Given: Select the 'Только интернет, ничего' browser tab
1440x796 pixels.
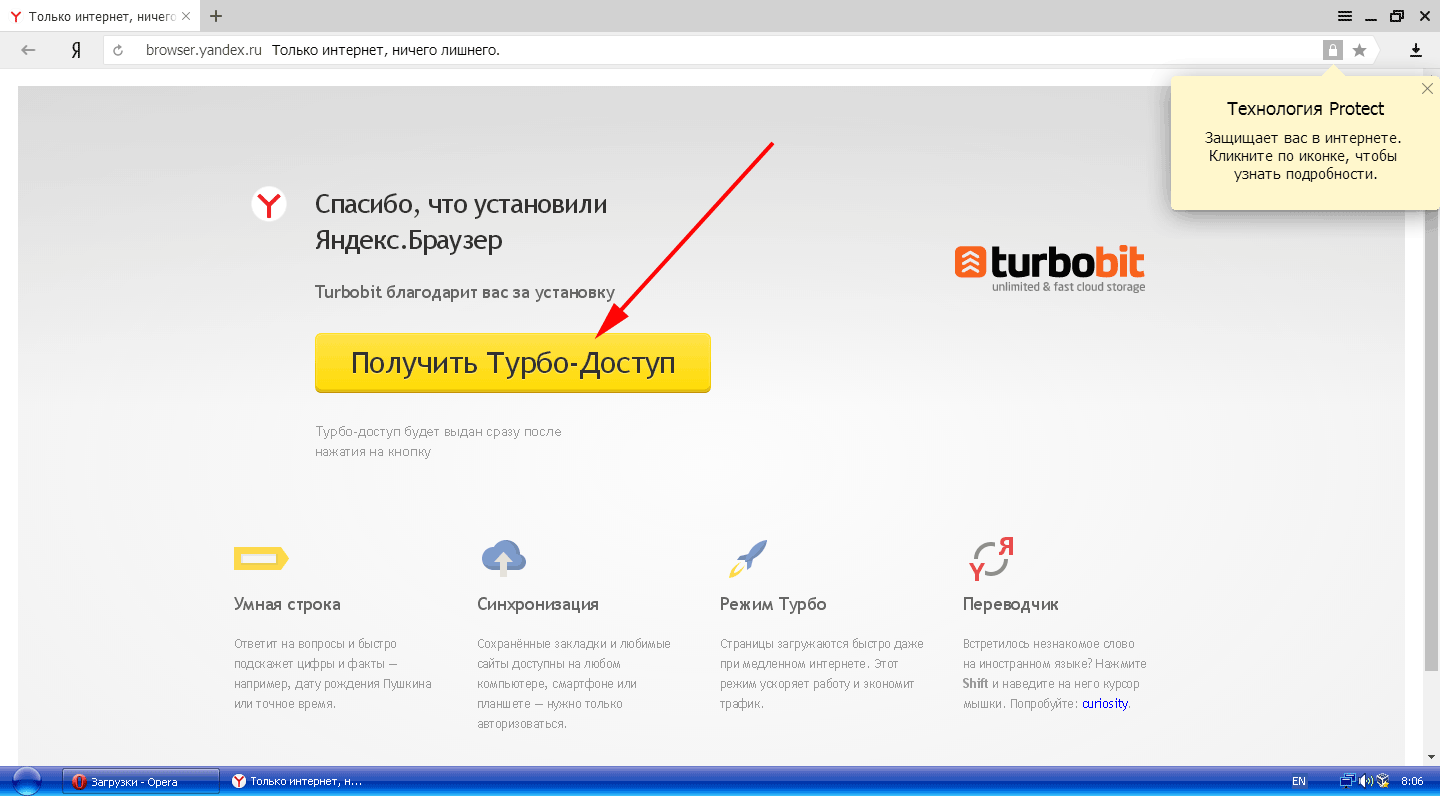Looking at the screenshot, I should click(x=98, y=17).
